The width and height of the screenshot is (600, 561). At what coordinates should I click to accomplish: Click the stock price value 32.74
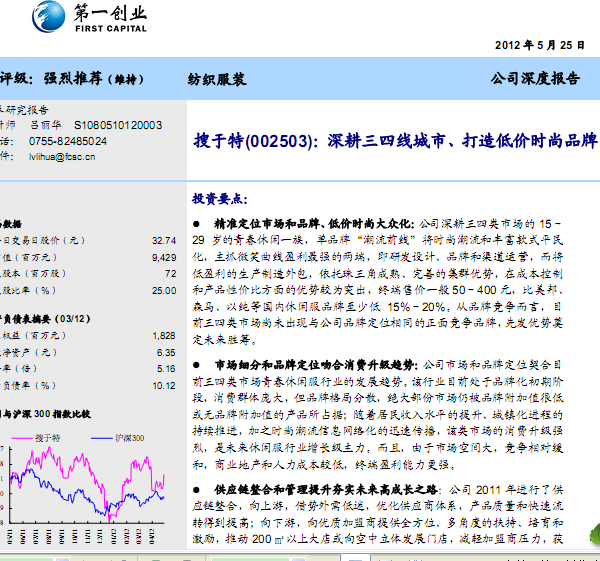[164, 241]
